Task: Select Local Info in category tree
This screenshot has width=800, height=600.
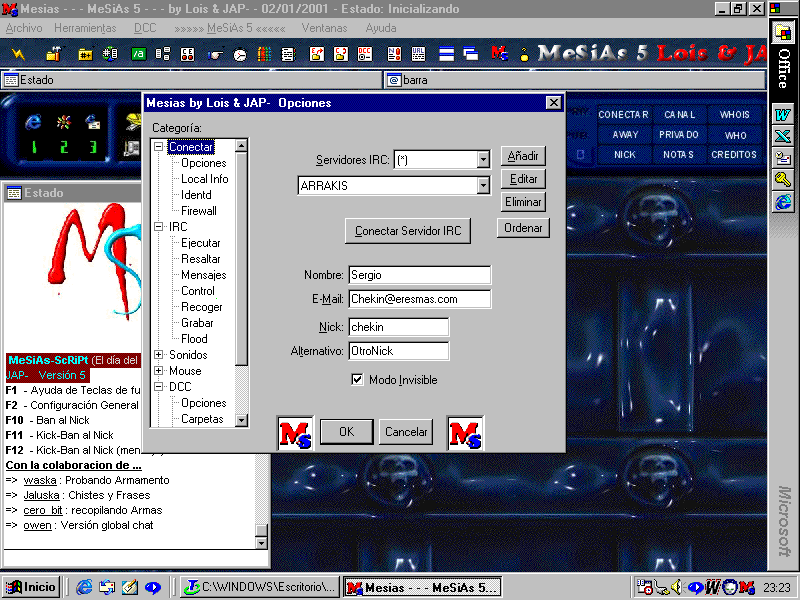Action: [205, 179]
